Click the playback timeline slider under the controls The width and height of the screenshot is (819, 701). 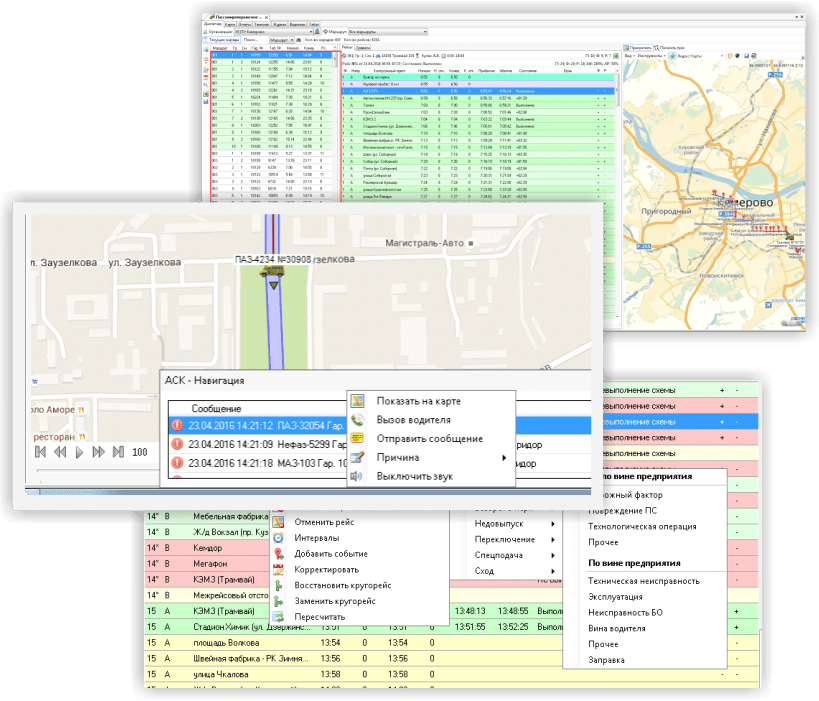(97, 470)
